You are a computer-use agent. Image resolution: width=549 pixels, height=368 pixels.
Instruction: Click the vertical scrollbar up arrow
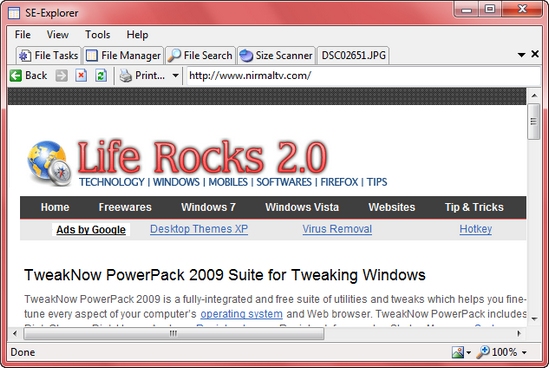pyautogui.click(x=534, y=95)
